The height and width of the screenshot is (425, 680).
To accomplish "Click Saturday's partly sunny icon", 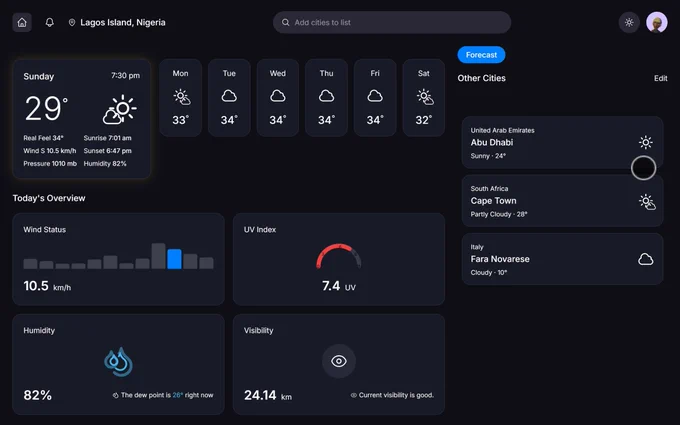I will point(425,97).
